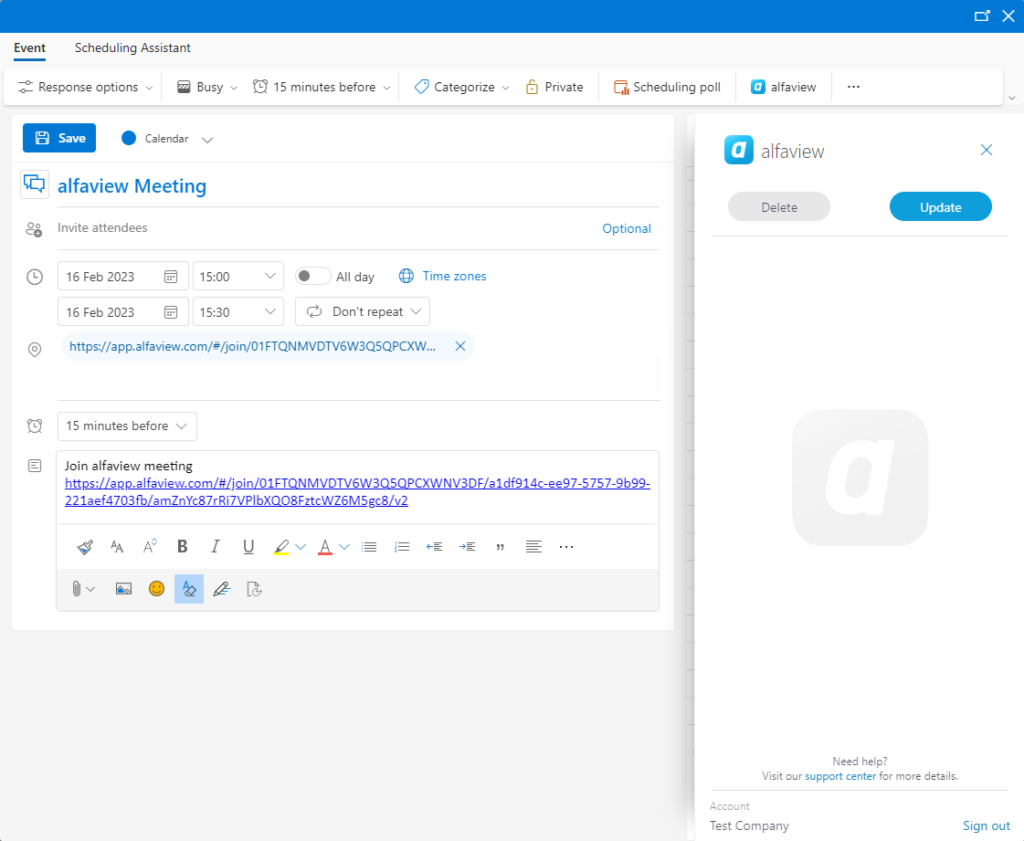Remove the alfaview meeting location link
1024x841 pixels.
click(x=460, y=345)
